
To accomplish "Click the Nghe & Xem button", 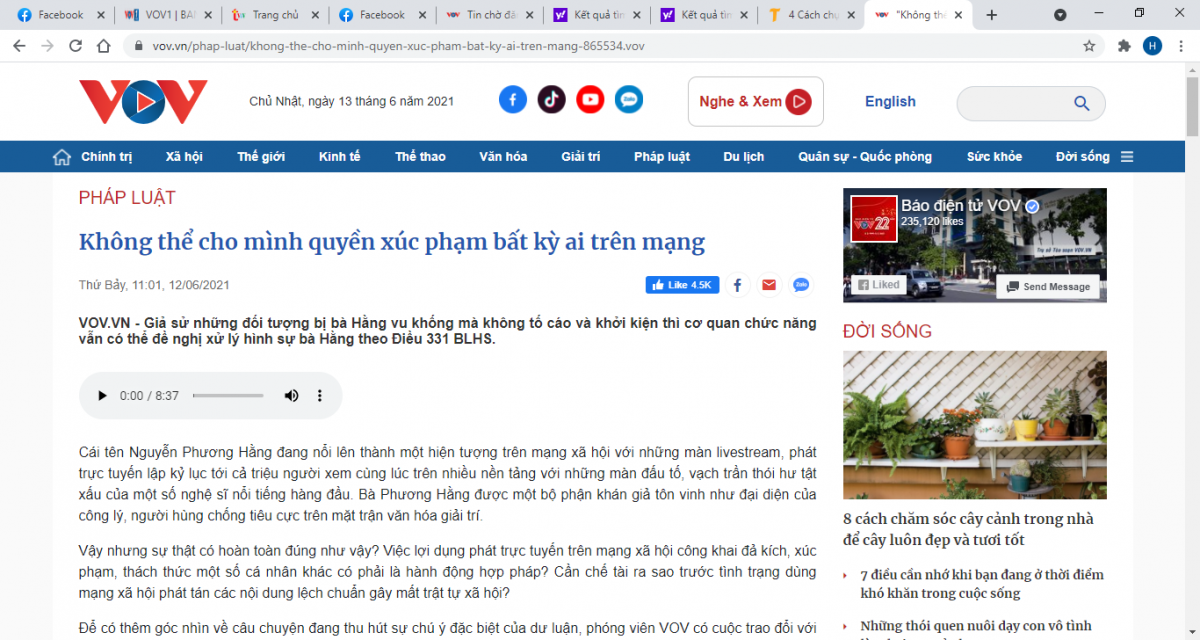I will click(x=755, y=102).
